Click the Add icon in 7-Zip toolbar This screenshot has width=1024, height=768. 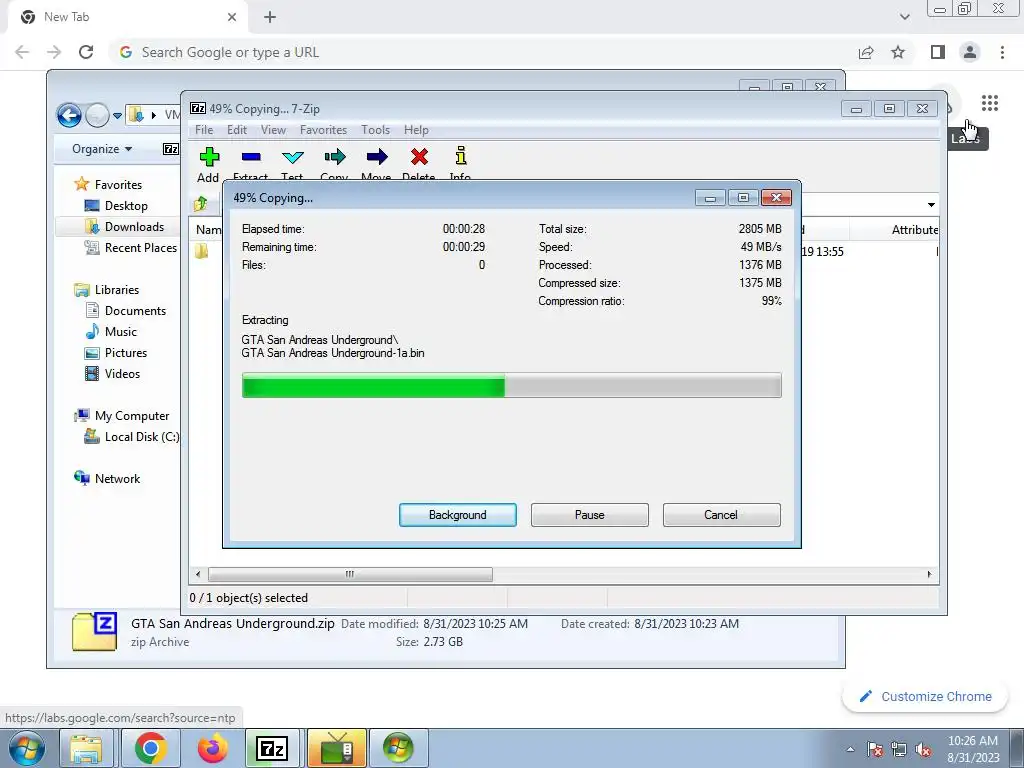click(x=209, y=157)
